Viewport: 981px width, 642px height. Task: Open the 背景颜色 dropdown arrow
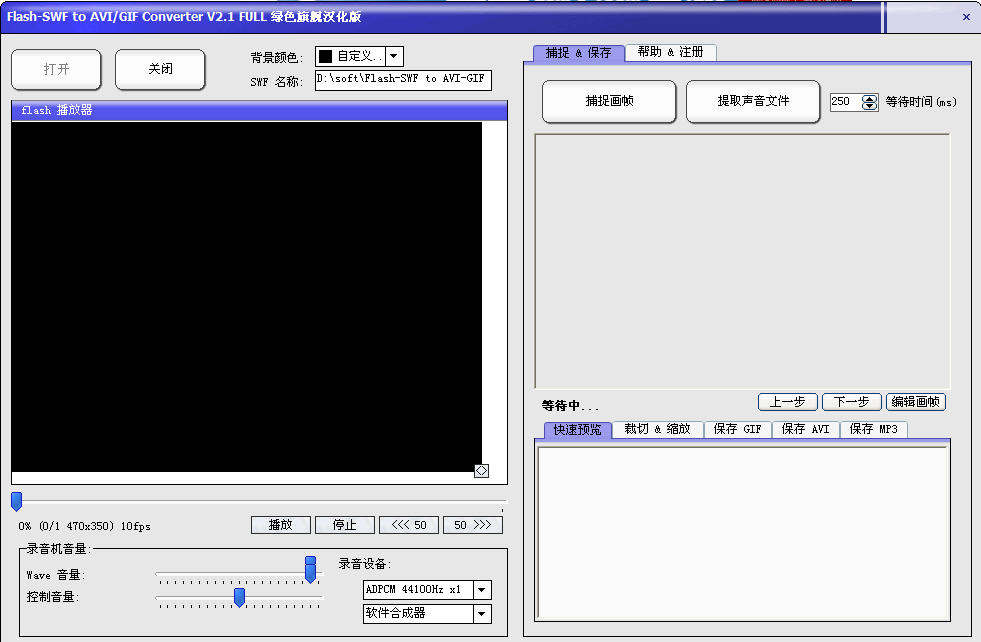(x=394, y=56)
